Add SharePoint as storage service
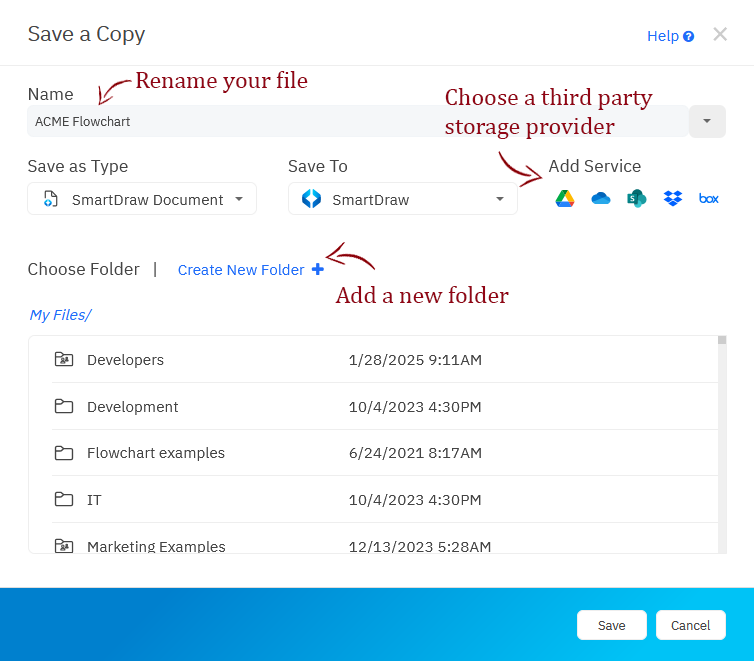Screen dimensions: 754x661 point(637,199)
